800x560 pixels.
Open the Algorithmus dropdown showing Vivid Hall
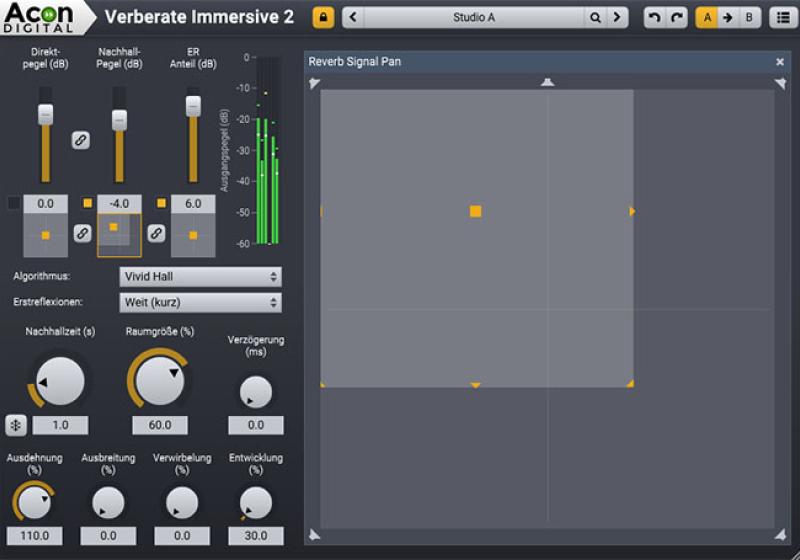click(200, 276)
